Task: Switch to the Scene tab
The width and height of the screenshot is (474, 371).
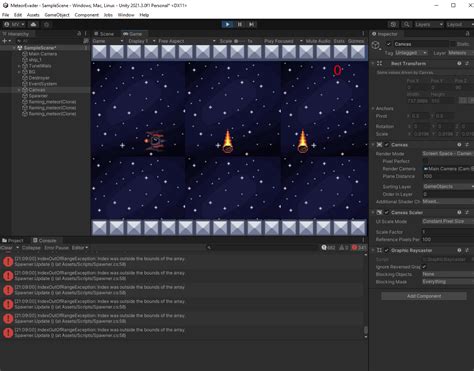Action: pos(104,34)
